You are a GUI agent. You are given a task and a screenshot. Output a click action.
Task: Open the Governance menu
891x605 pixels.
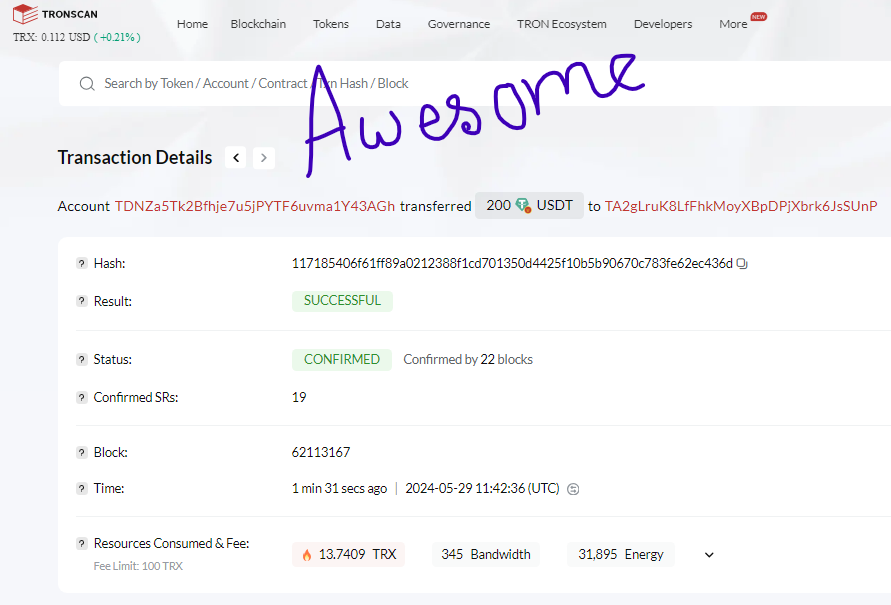(459, 24)
